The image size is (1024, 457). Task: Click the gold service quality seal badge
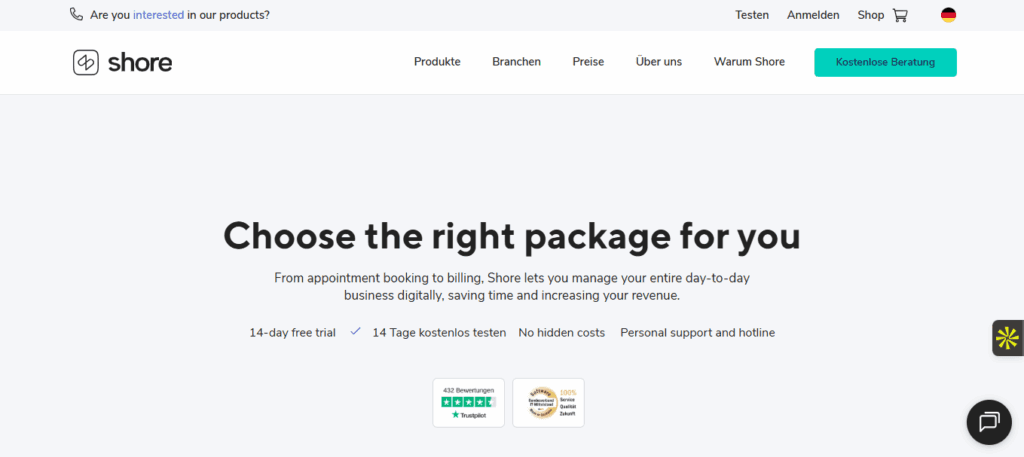[548, 402]
